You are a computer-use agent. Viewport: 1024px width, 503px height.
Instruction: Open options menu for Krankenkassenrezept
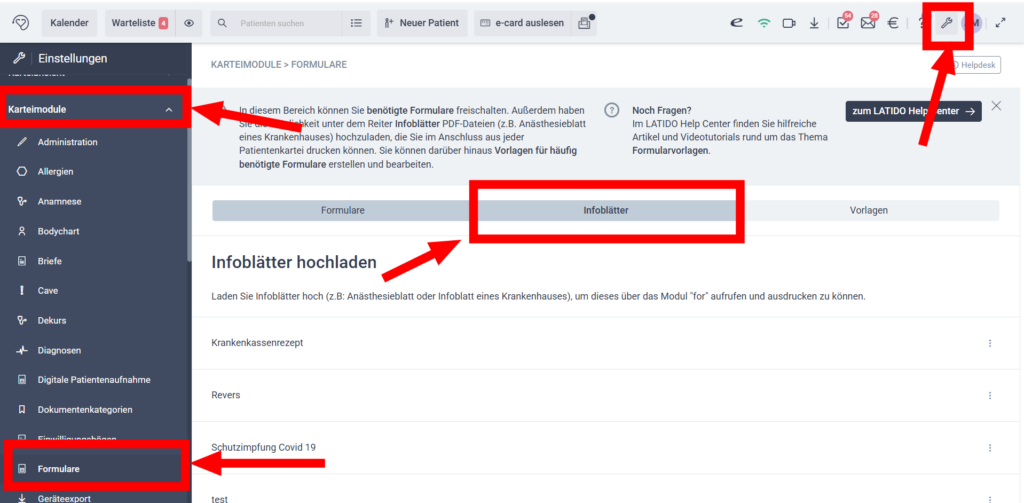(990, 343)
